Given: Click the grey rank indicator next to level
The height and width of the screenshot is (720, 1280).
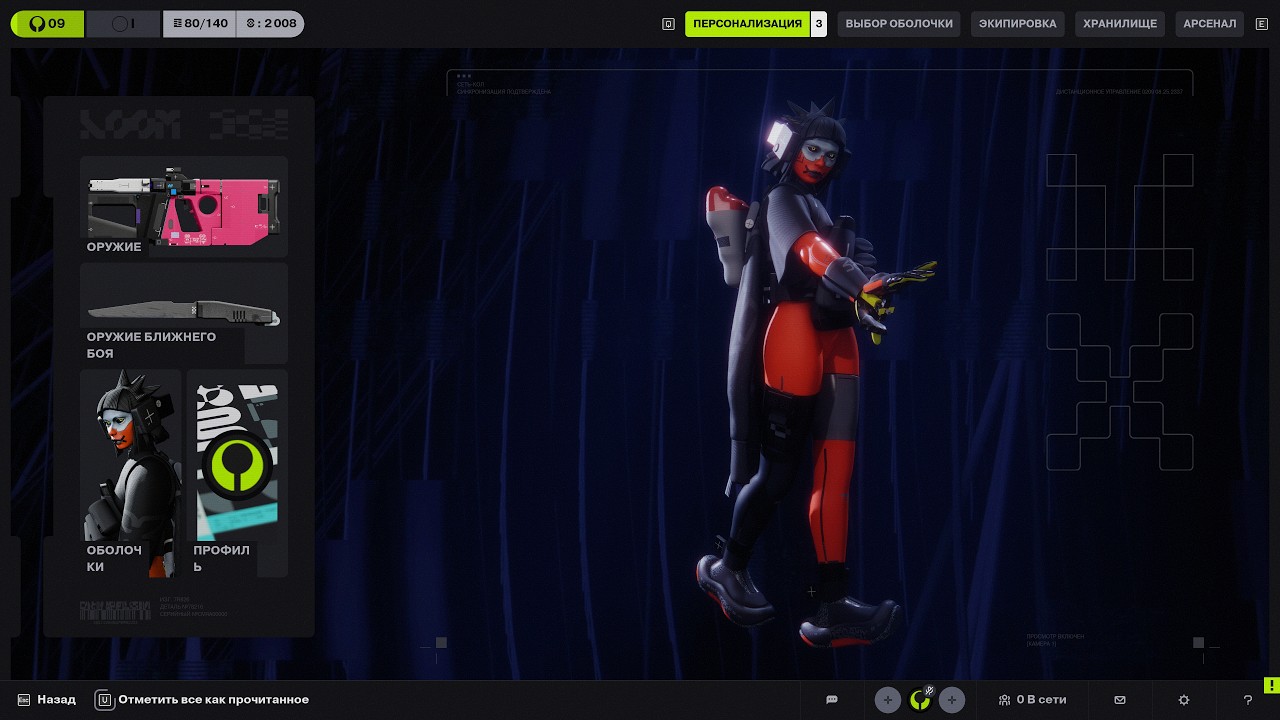Looking at the screenshot, I should tap(124, 23).
